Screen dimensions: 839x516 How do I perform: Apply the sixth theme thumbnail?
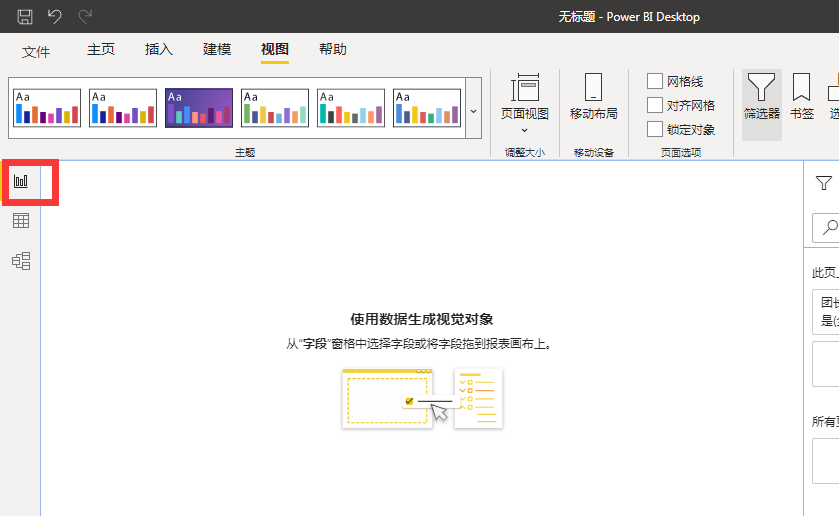pos(427,108)
